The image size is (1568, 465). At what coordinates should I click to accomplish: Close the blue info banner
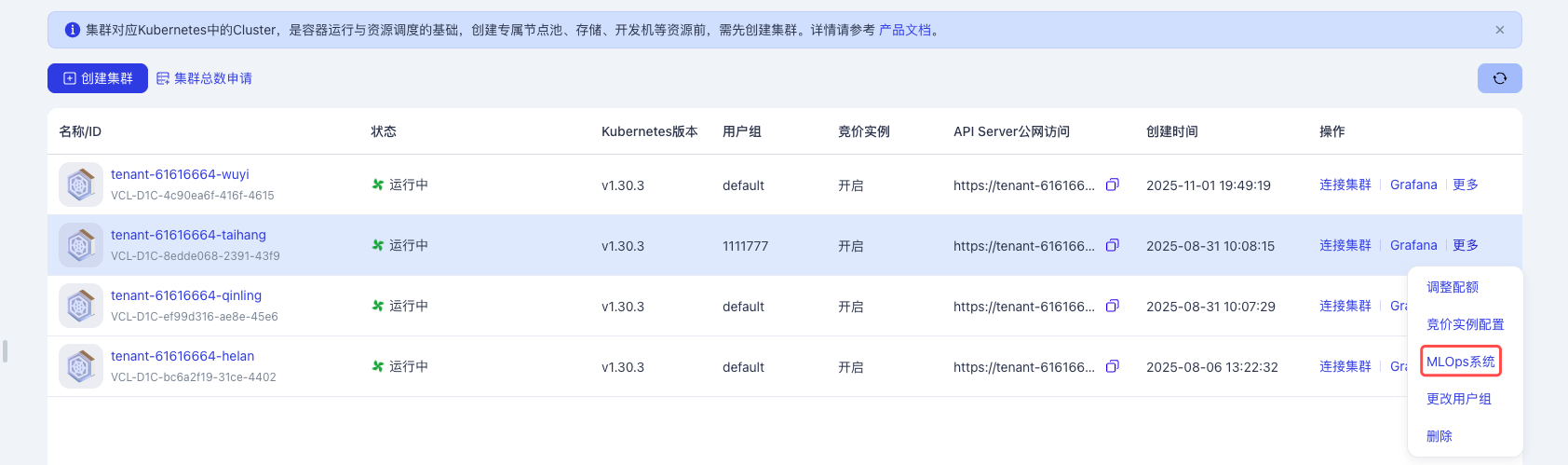[x=1499, y=30]
